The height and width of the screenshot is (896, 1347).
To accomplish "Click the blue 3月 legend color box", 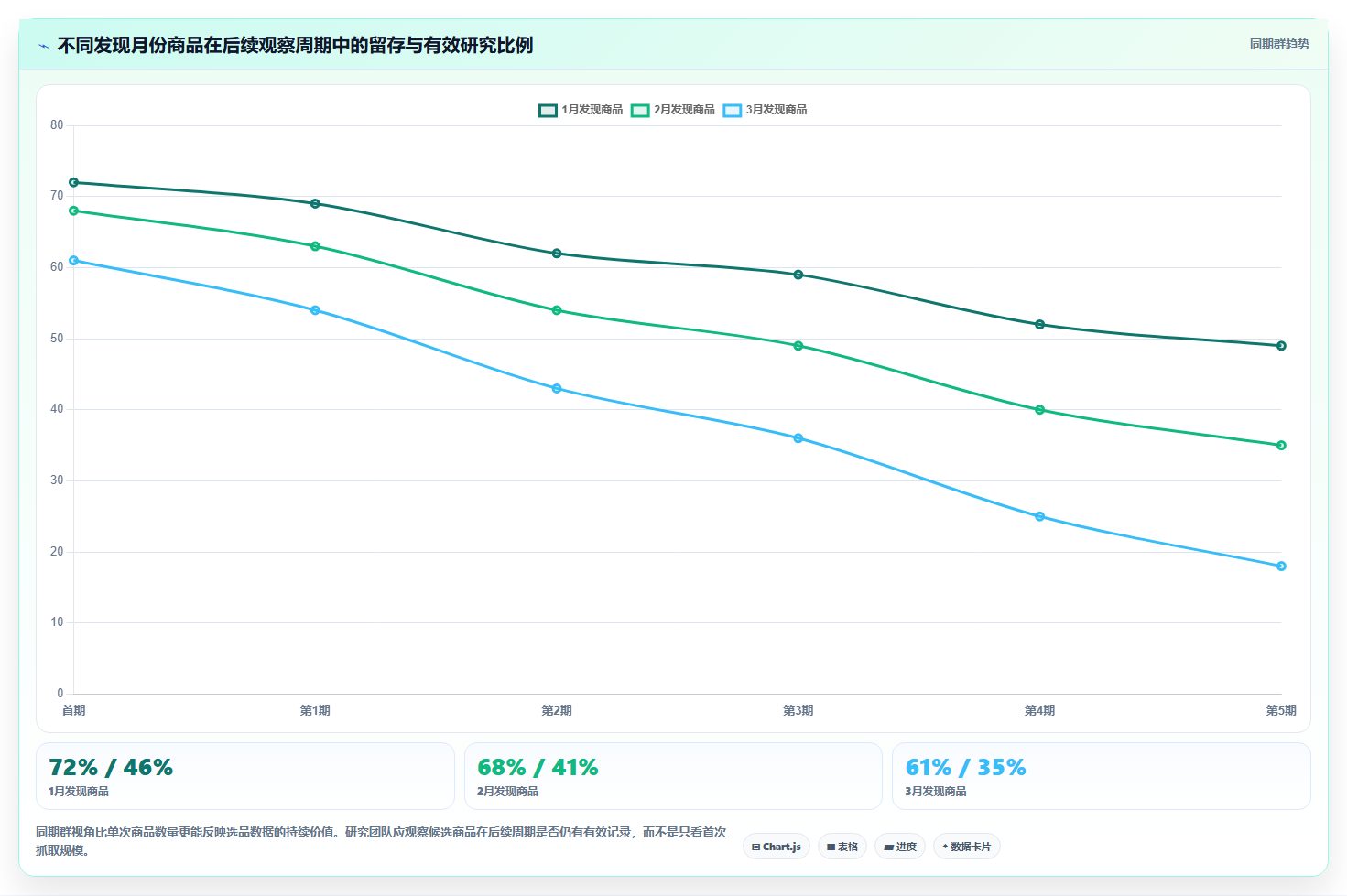I will (733, 111).
